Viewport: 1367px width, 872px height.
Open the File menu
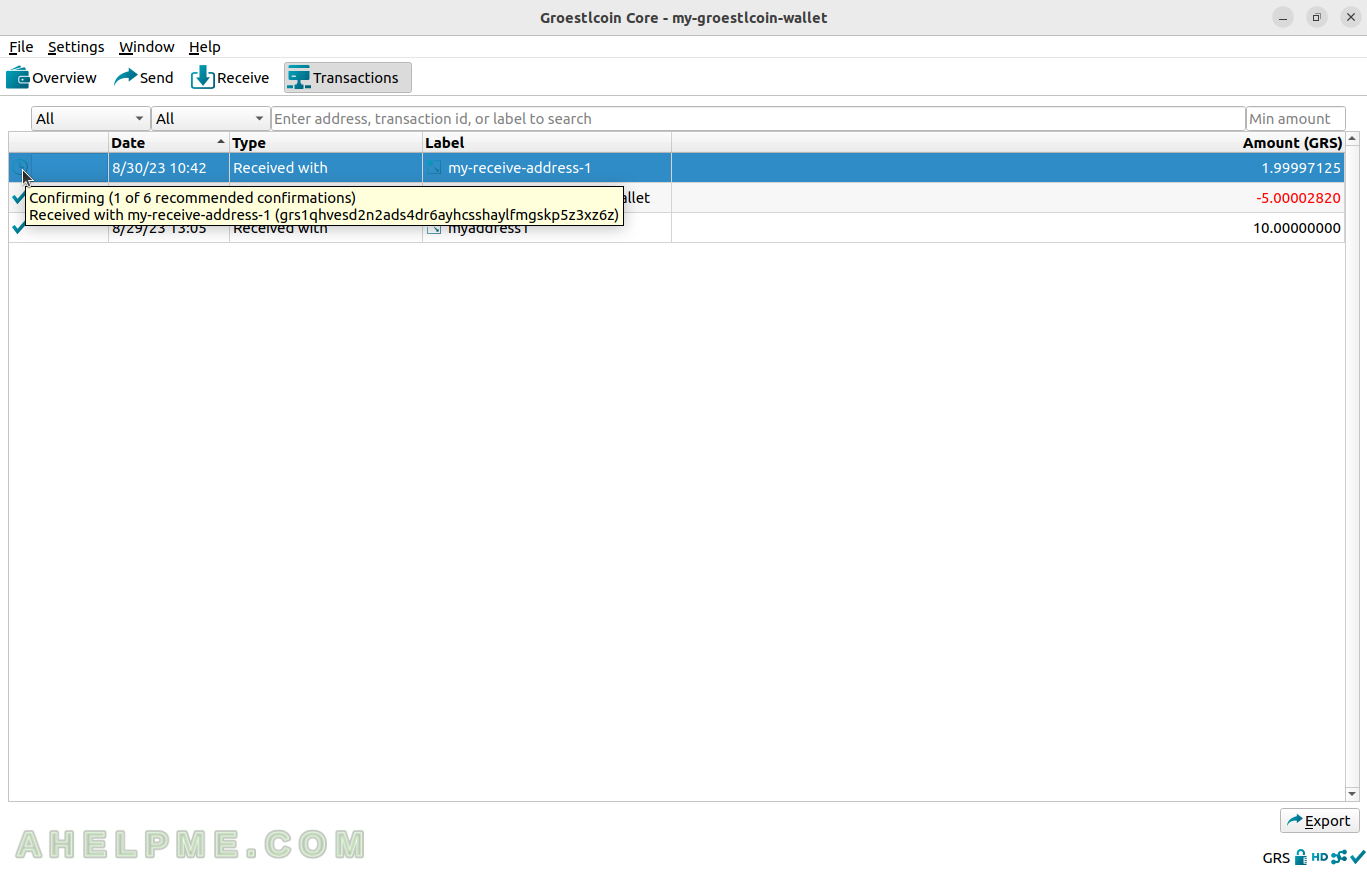click(21, 47)
